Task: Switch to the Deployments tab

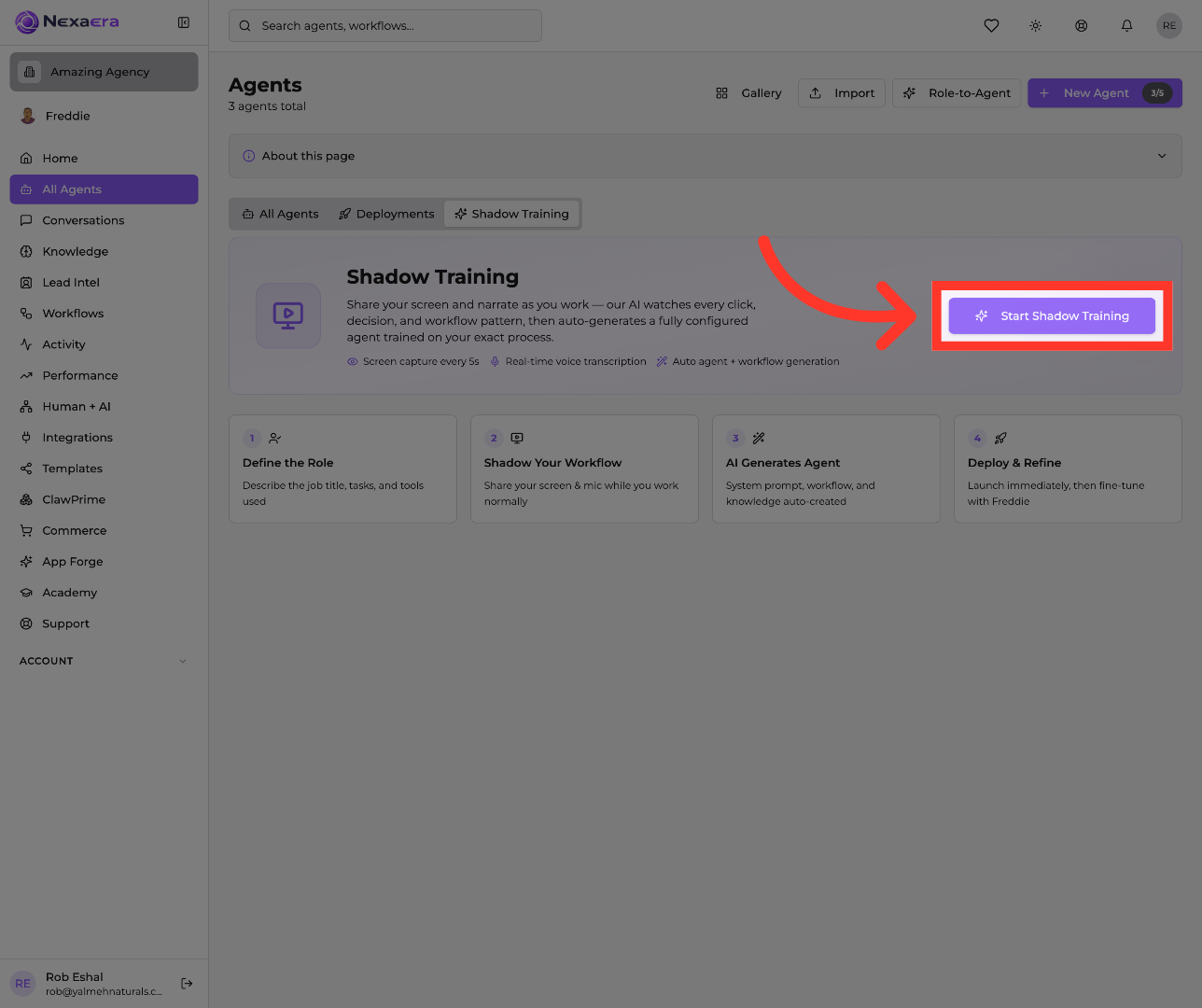Action: coord(386,214)
